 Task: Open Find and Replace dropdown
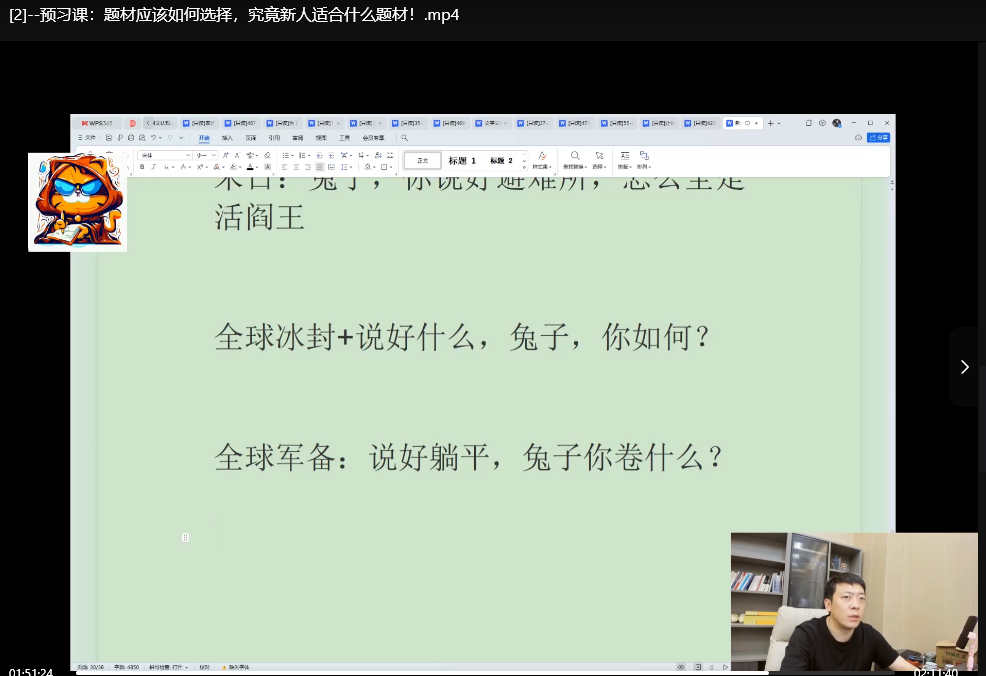pyautogui.click(x=575, y=160)
